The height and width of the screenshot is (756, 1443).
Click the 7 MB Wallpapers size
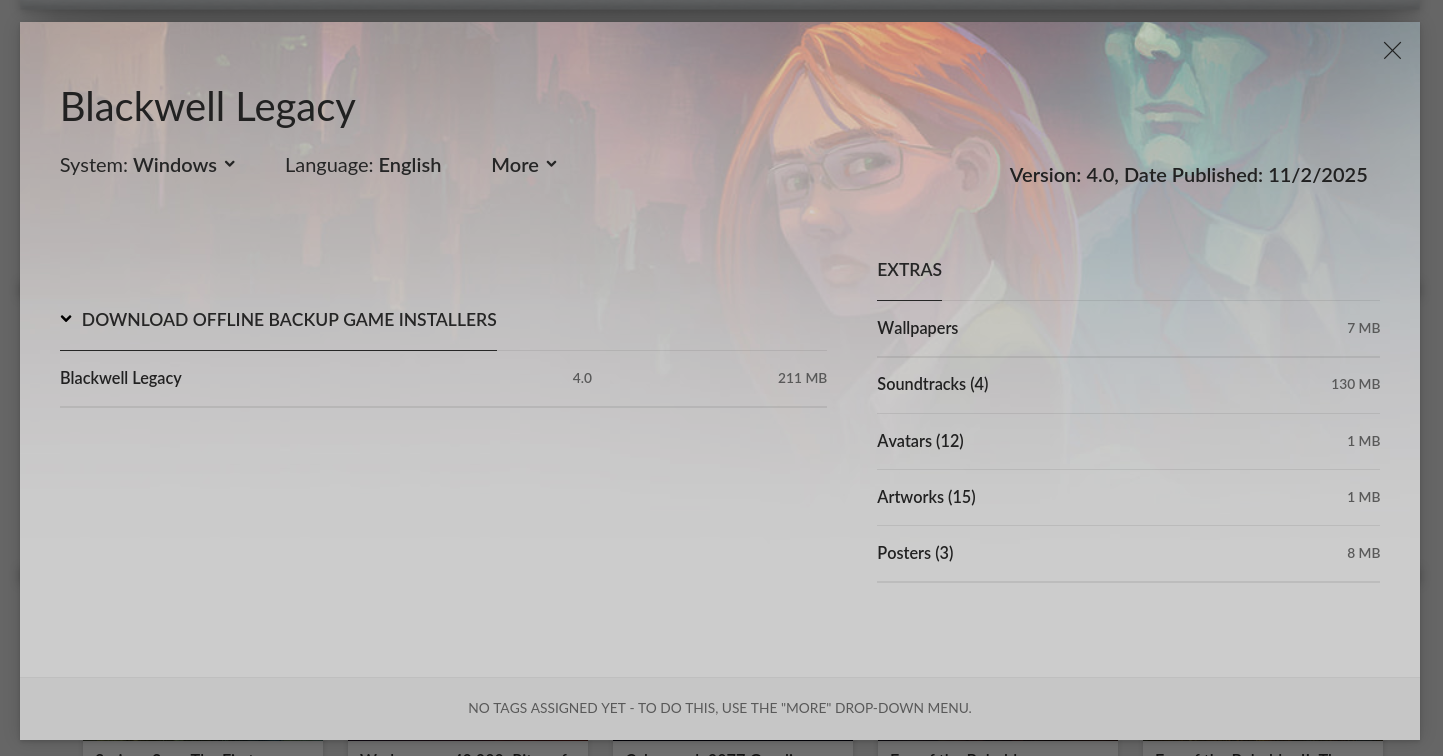coord(1363,328)
